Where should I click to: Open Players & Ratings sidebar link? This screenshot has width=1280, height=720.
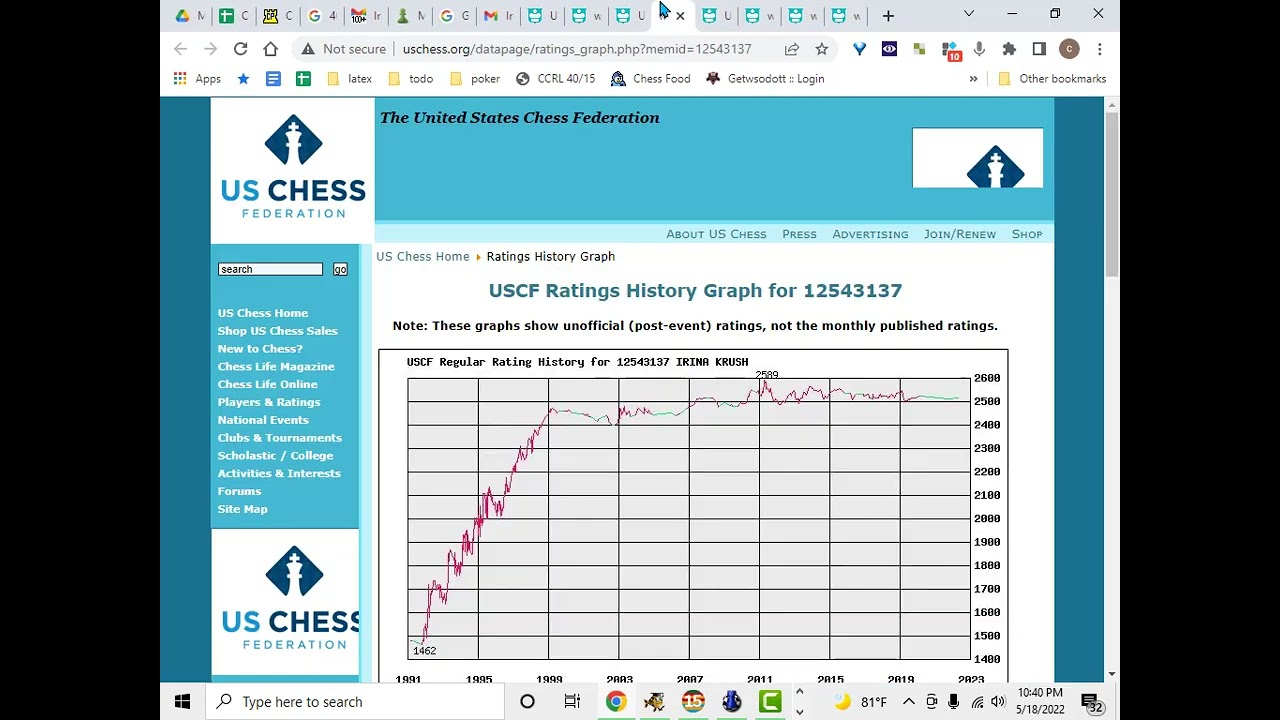269,403
